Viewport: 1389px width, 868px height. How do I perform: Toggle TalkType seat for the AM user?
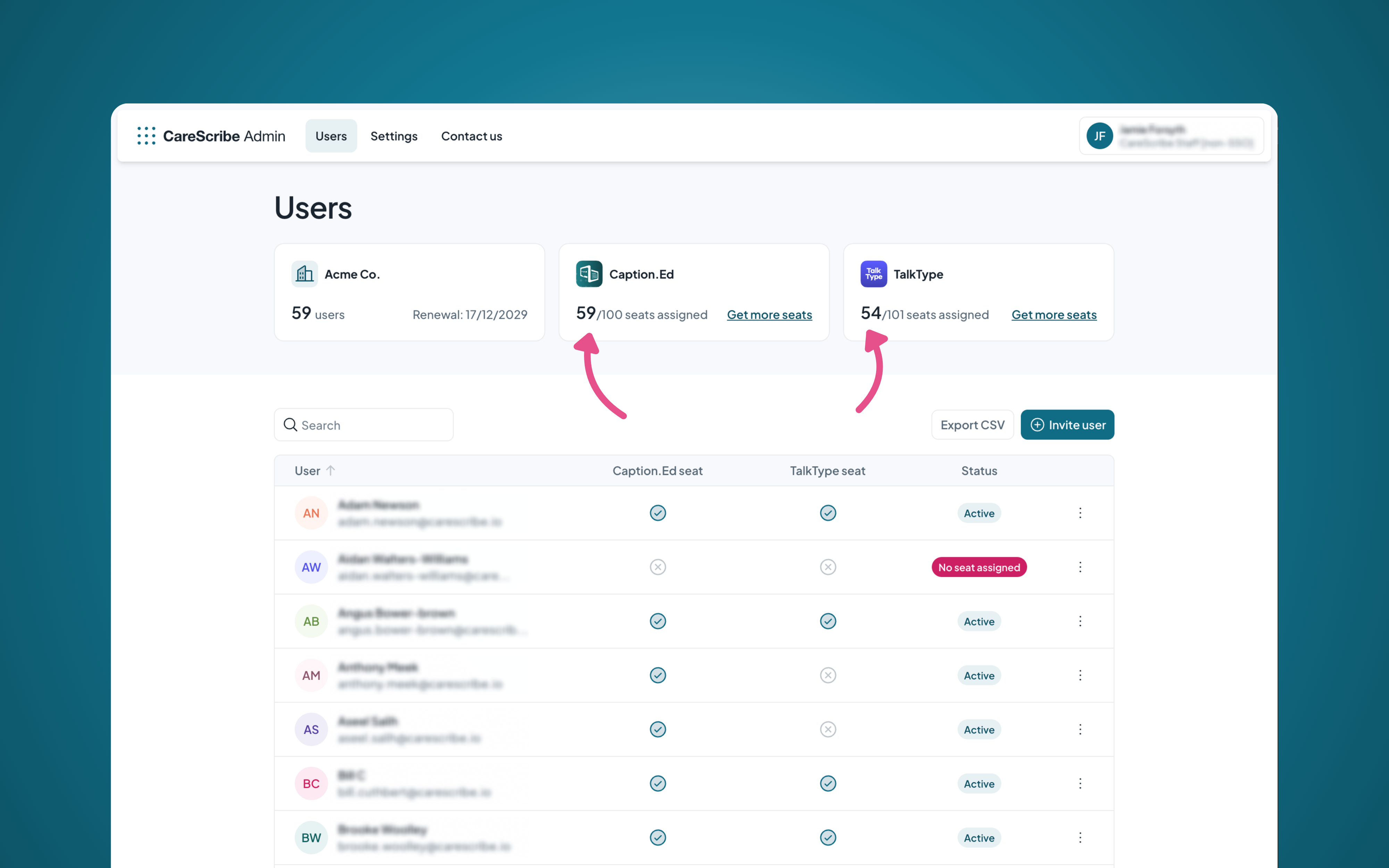827,676
